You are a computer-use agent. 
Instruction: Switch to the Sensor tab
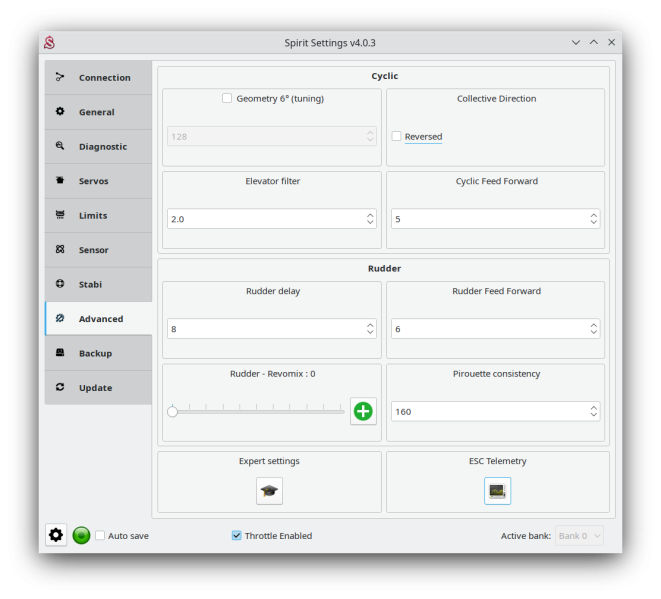coord(98,250)
